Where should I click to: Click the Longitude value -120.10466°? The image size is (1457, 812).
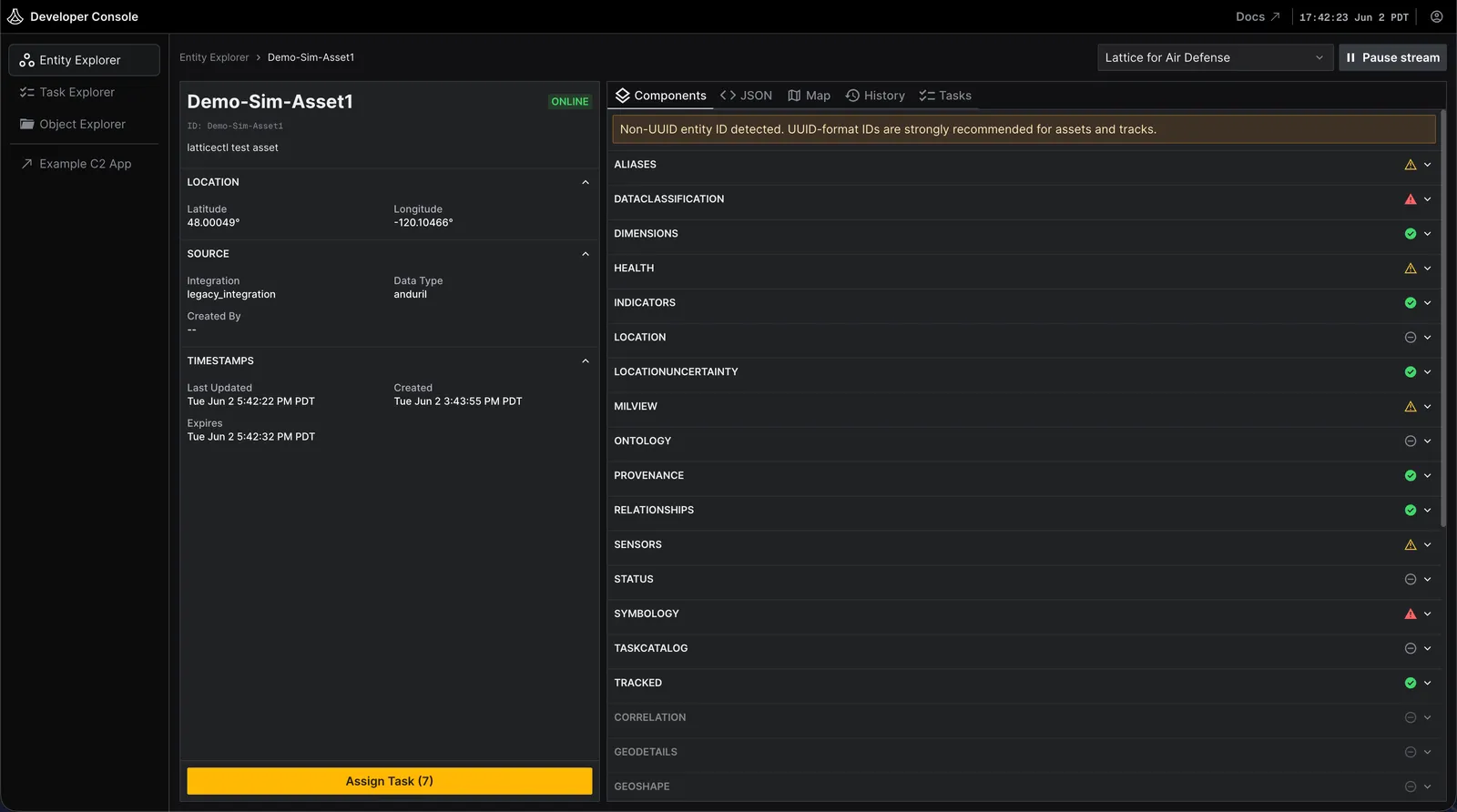click(423, 223)
